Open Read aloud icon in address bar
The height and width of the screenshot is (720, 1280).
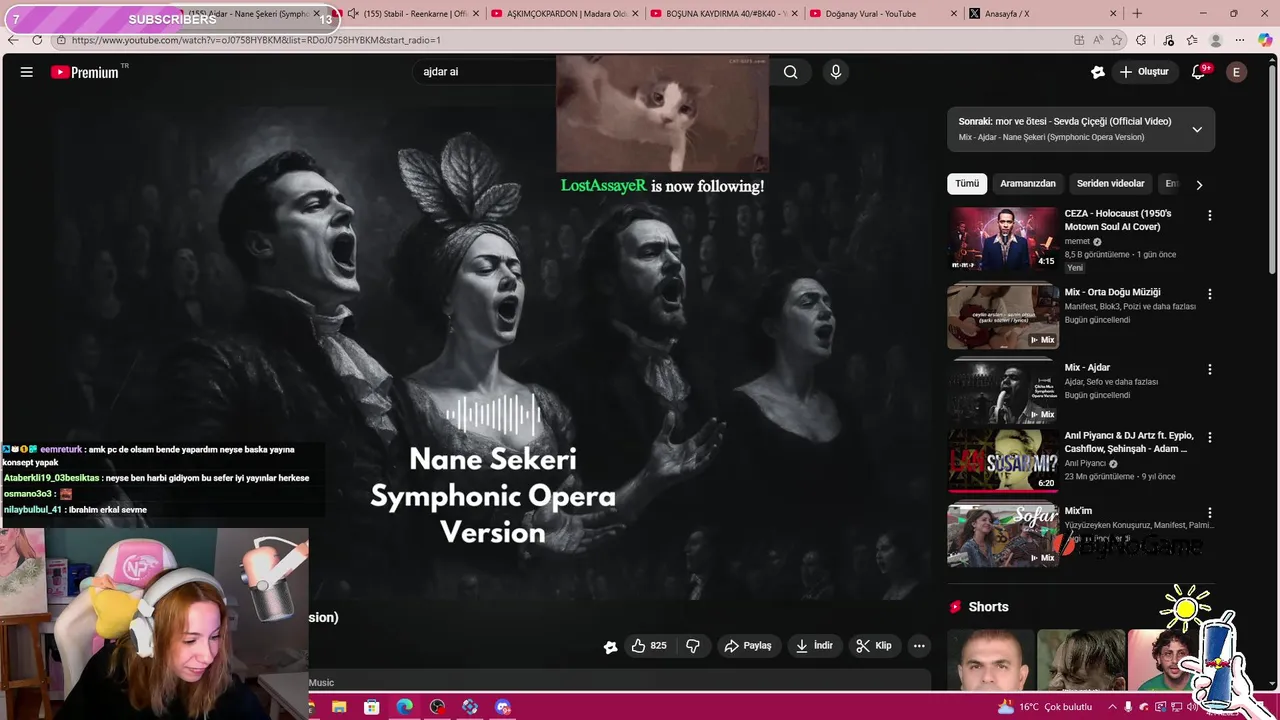click(1097, 40)
